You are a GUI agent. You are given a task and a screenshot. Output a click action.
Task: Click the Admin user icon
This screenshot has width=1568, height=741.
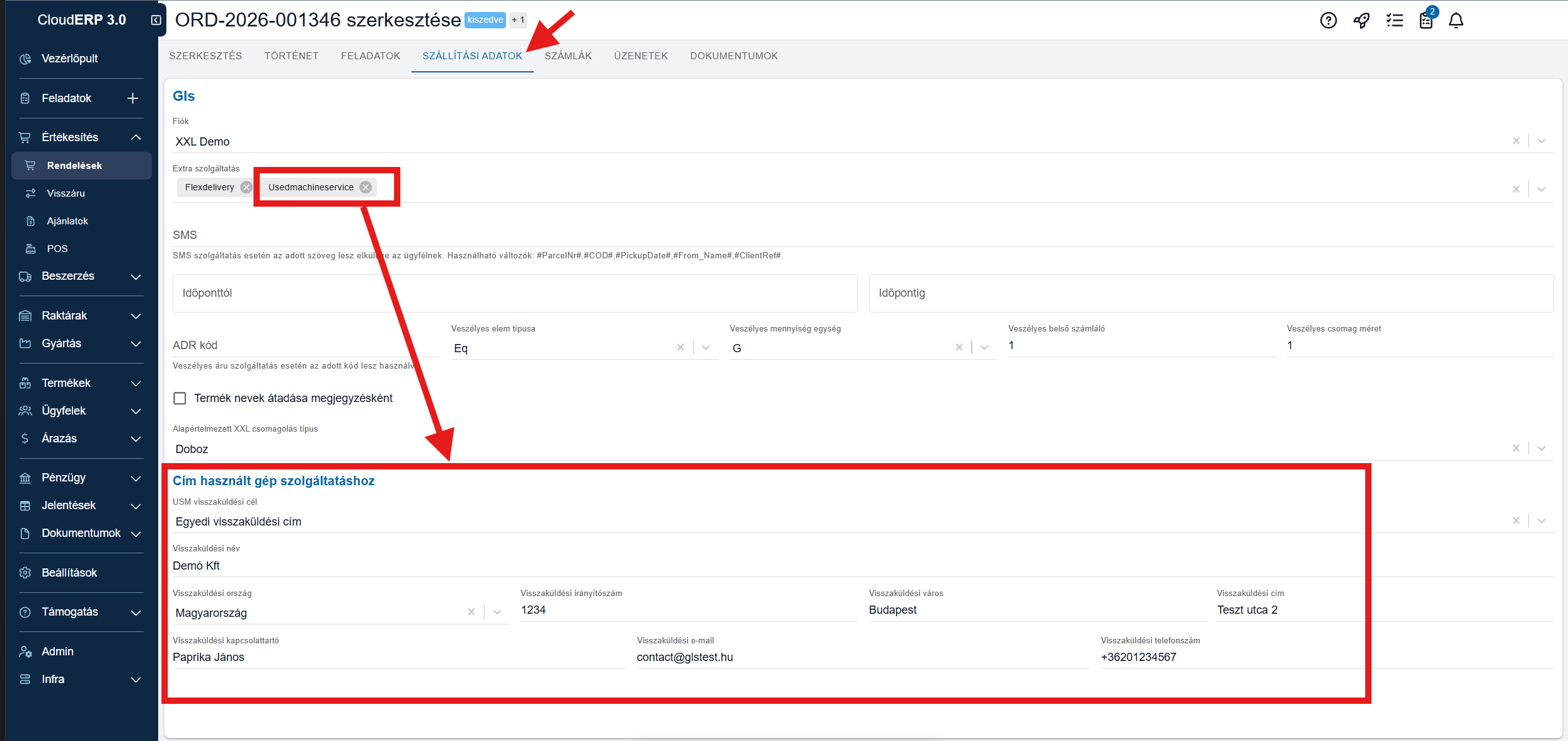pos(25,652)
